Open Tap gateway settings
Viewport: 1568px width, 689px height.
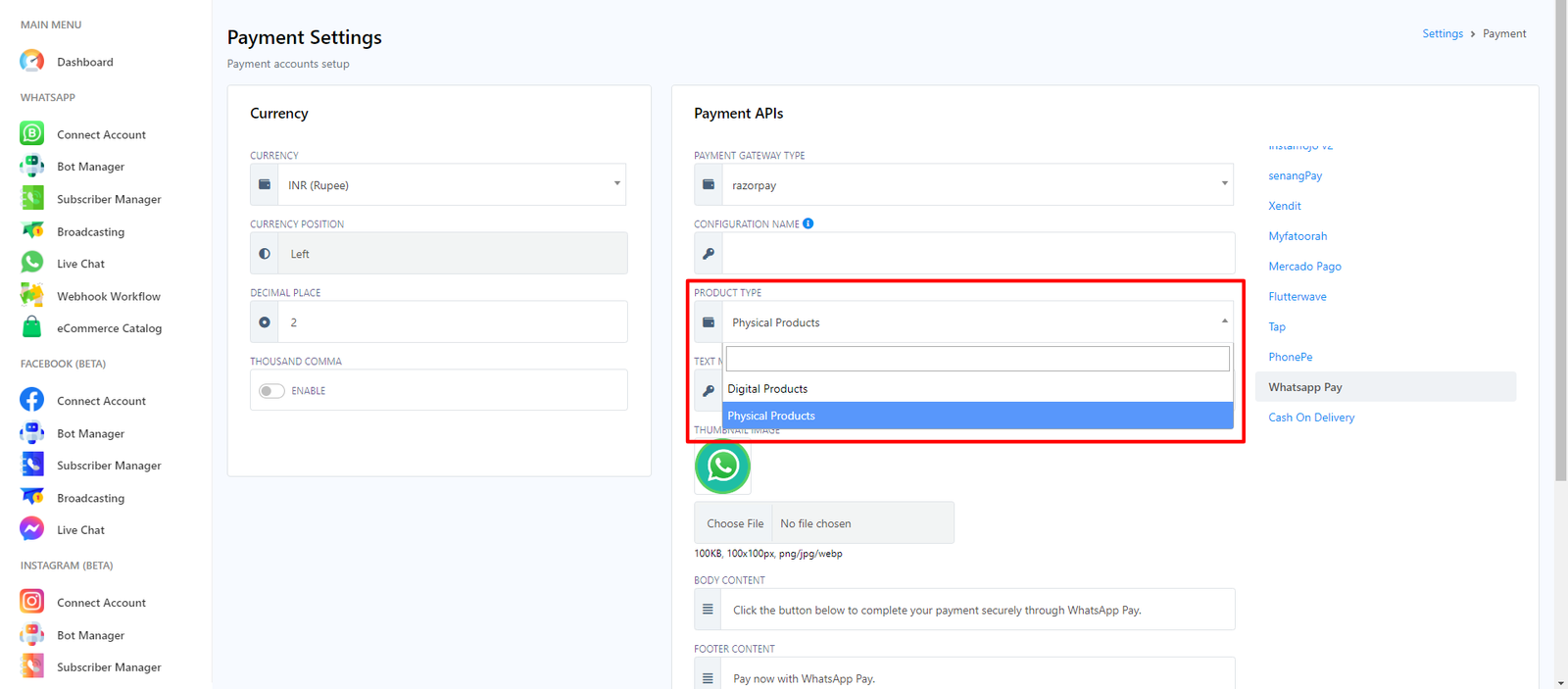tap(1277, 326)
